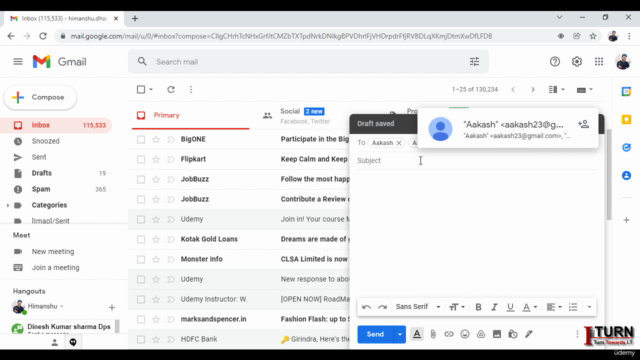Open the text color dropdown
Image resolution: width=640 pixels, height=360 pixels.
click(x=530, y=307)
